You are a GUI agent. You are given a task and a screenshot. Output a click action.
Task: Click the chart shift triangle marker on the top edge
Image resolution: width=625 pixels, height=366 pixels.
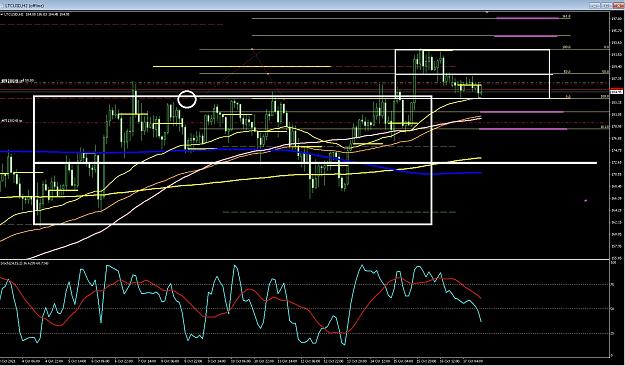tap(486, 13)
